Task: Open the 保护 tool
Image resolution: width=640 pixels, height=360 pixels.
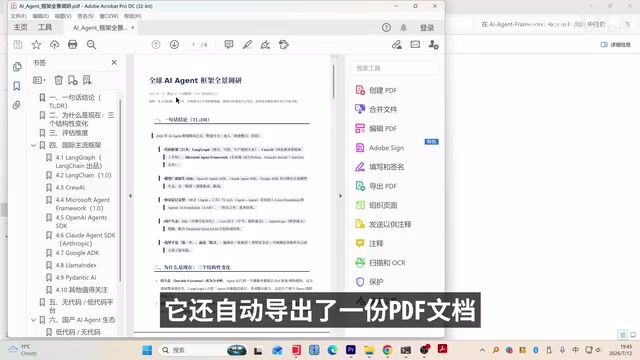Action: 369,282
